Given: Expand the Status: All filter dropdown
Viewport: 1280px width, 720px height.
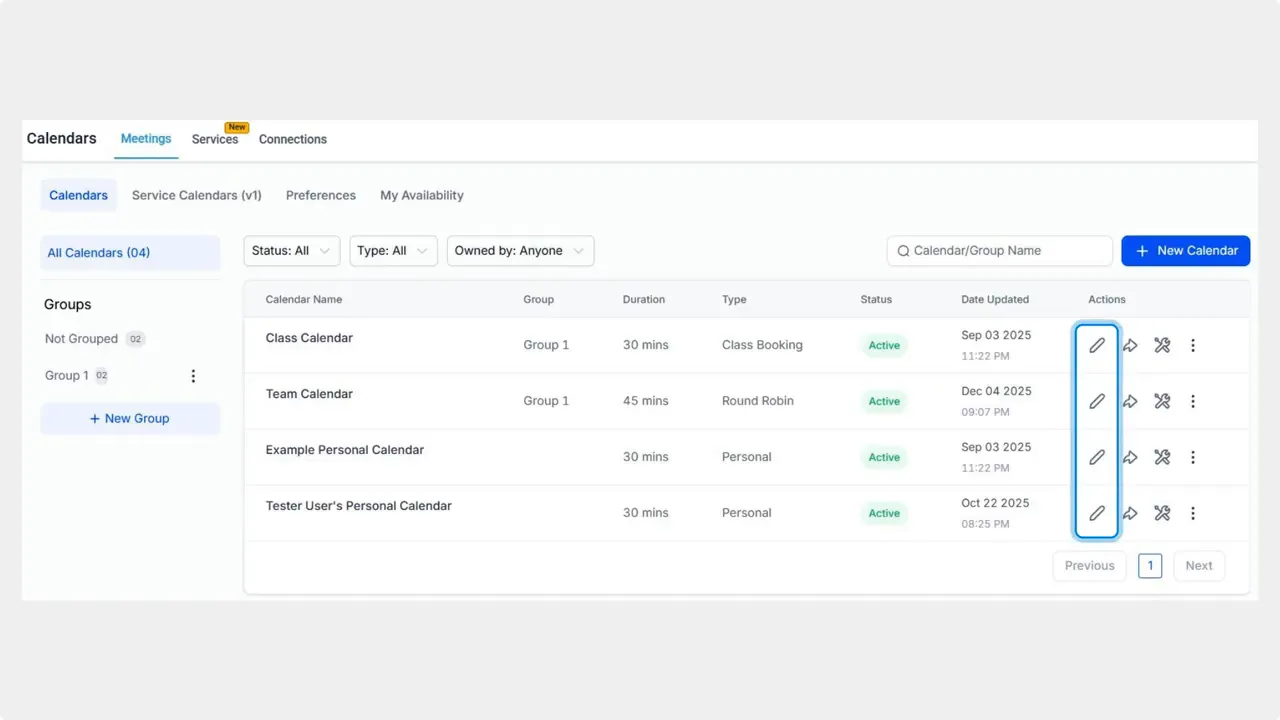Looking at the screenshot, I should [291, 251].
